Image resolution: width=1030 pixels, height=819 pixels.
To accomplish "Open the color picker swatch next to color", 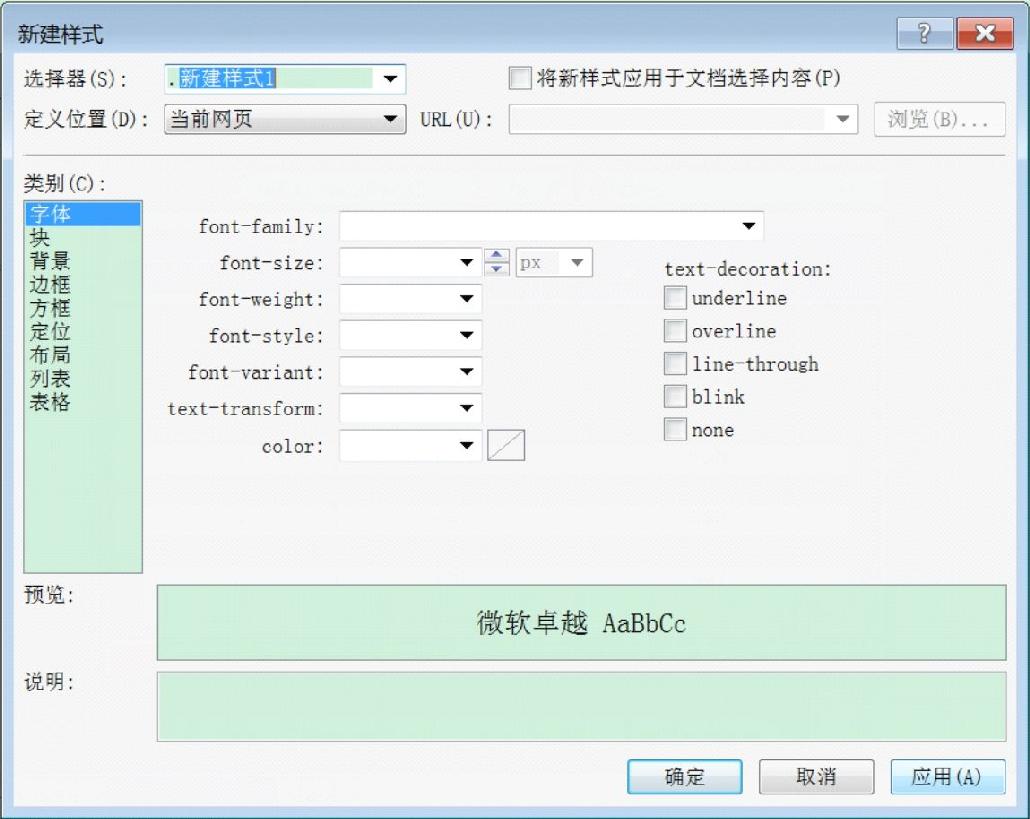I will coord(506,445).
